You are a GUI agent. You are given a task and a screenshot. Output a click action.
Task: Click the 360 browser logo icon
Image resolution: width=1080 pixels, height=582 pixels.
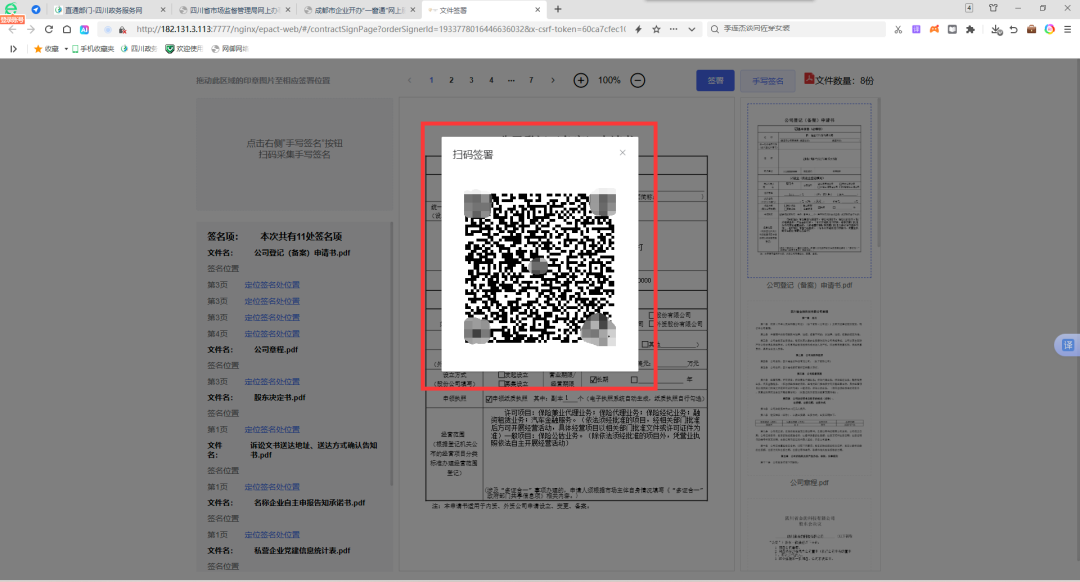coord(12,10)
